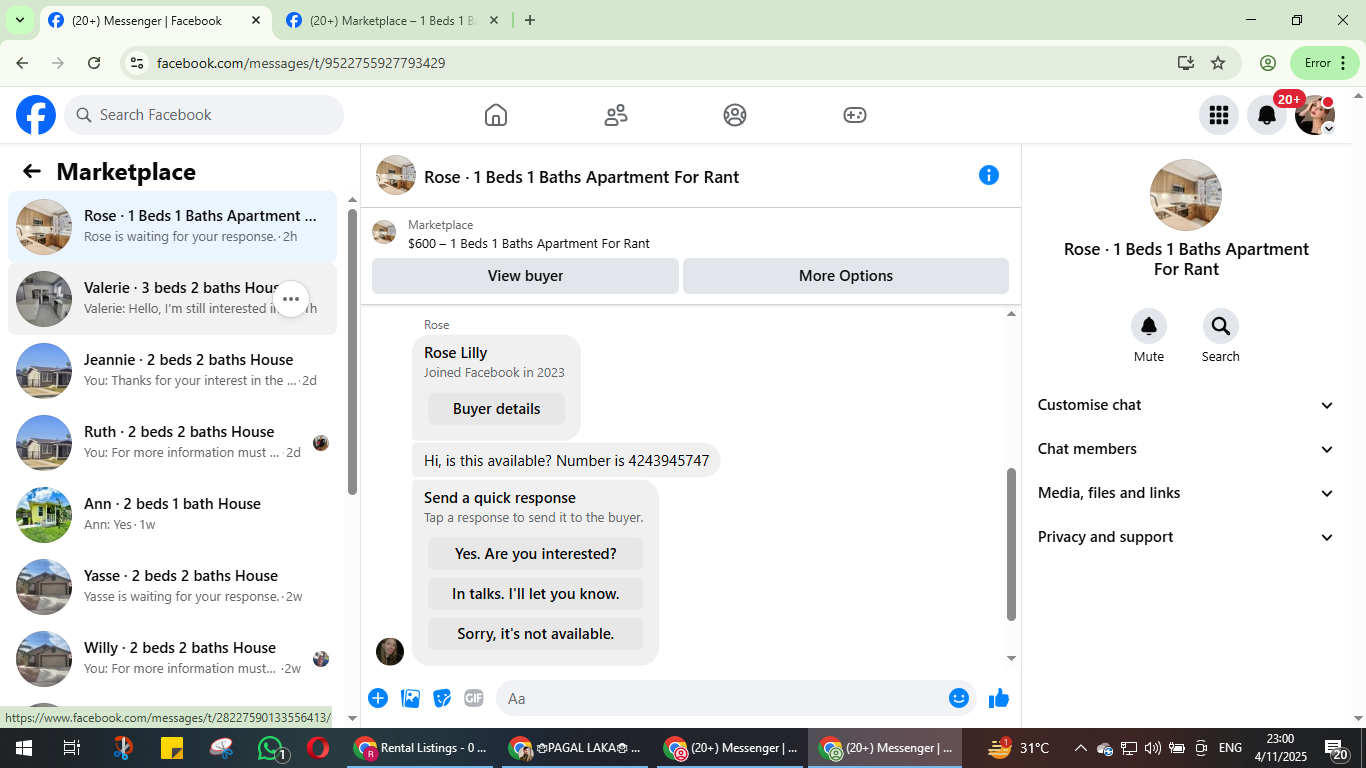Image resolution: width=1366 pixels, height=768 pixels.
Task: Expand the Customise chat section
Action: pyautogui.click(x=1186, y=405)
